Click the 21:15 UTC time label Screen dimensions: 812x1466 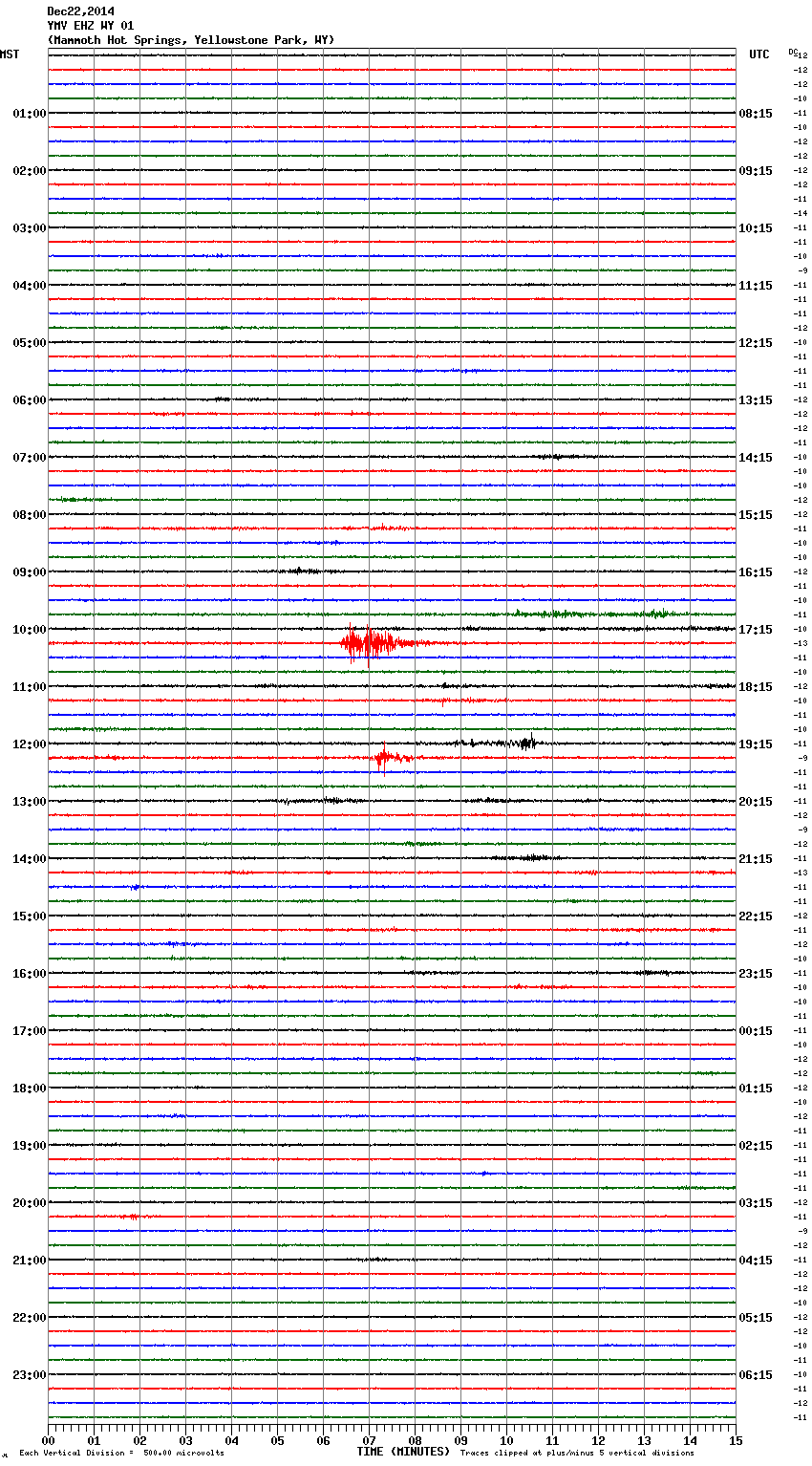756,859
